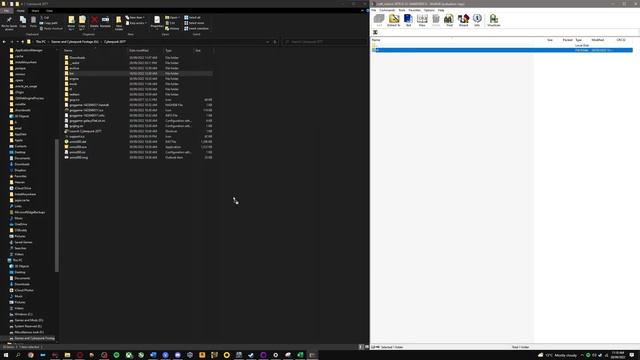Viewport: 640px width, 360px height.
Task: Go up one level with Explorer's up arrow
Action: 23,42
